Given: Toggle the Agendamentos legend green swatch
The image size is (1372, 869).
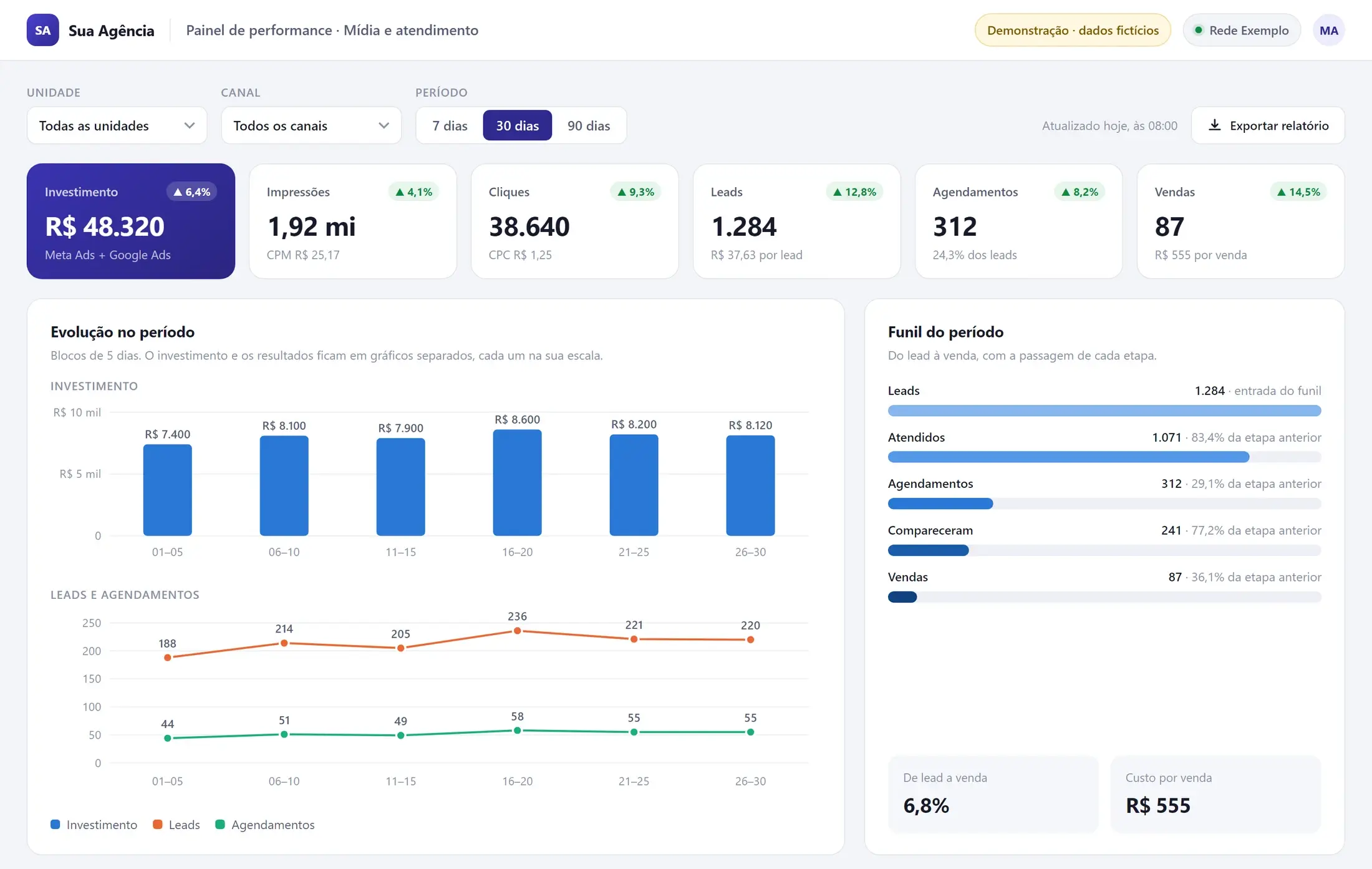Looking at the screenshot, I should tap(220, 825).
